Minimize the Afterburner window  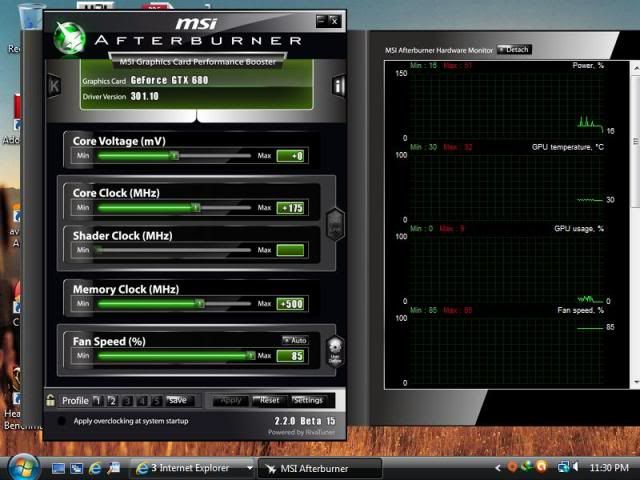click(322, 21)
